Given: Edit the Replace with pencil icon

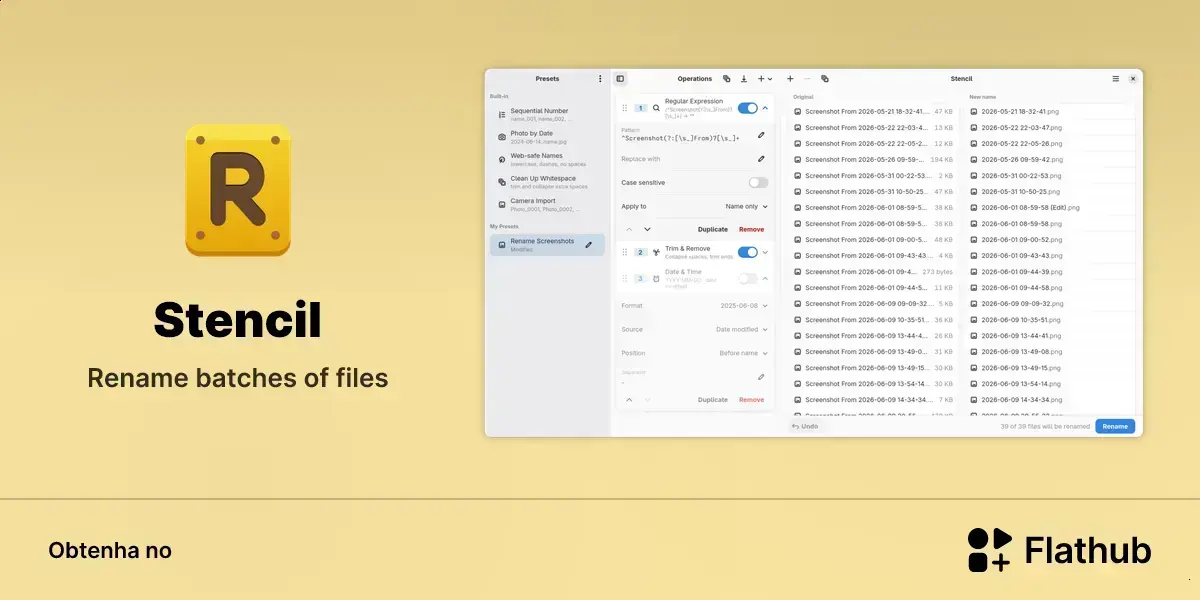Looking at the screenshot, I should click(761, 158).
